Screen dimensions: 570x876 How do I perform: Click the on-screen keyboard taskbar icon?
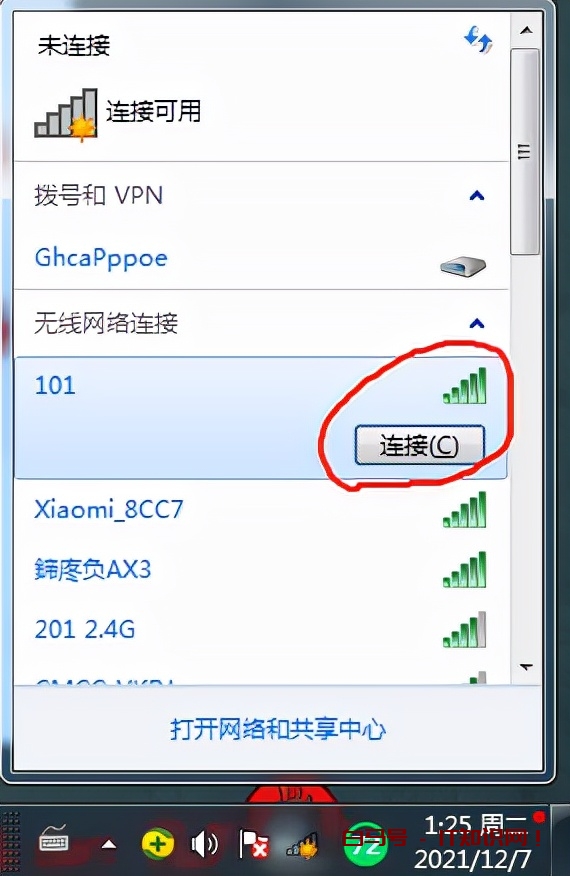[x=54, y=840]
